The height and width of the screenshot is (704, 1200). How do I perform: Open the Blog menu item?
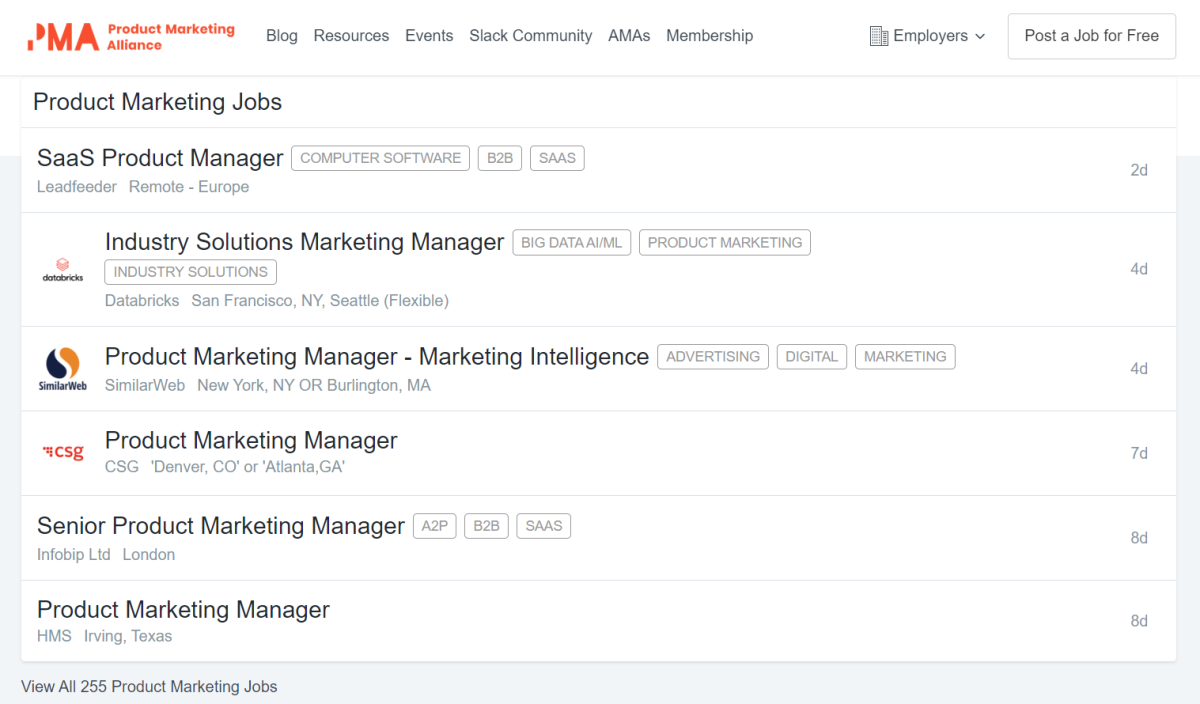282,36
